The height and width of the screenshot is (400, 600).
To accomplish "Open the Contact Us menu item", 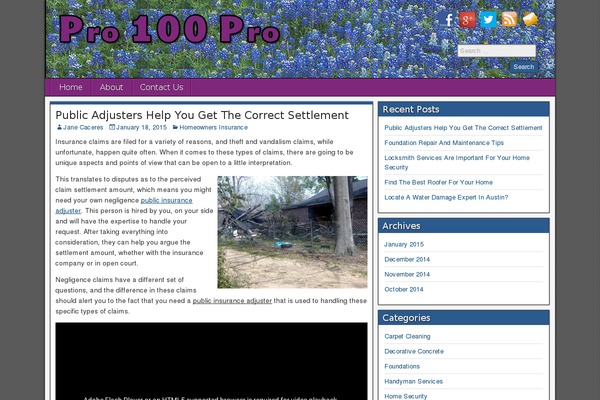I will [161, 87].
